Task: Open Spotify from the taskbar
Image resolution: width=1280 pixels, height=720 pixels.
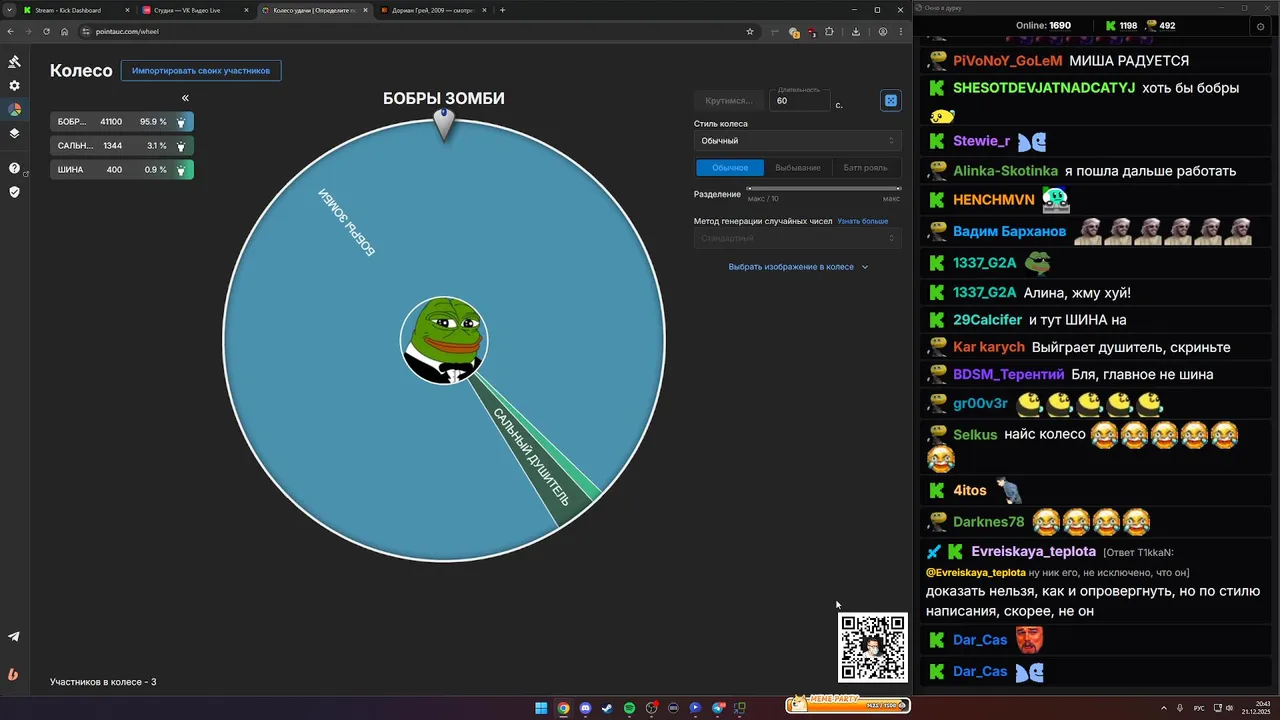Action: point(629,708)
